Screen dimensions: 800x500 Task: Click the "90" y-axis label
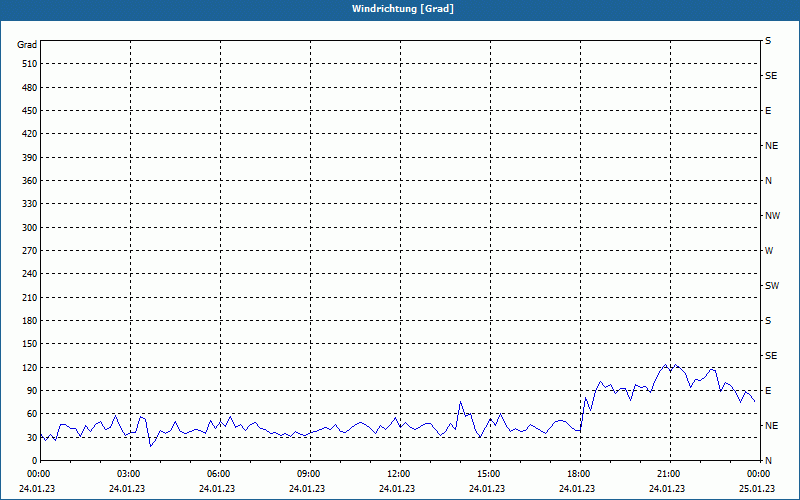[x=32, y=391]
